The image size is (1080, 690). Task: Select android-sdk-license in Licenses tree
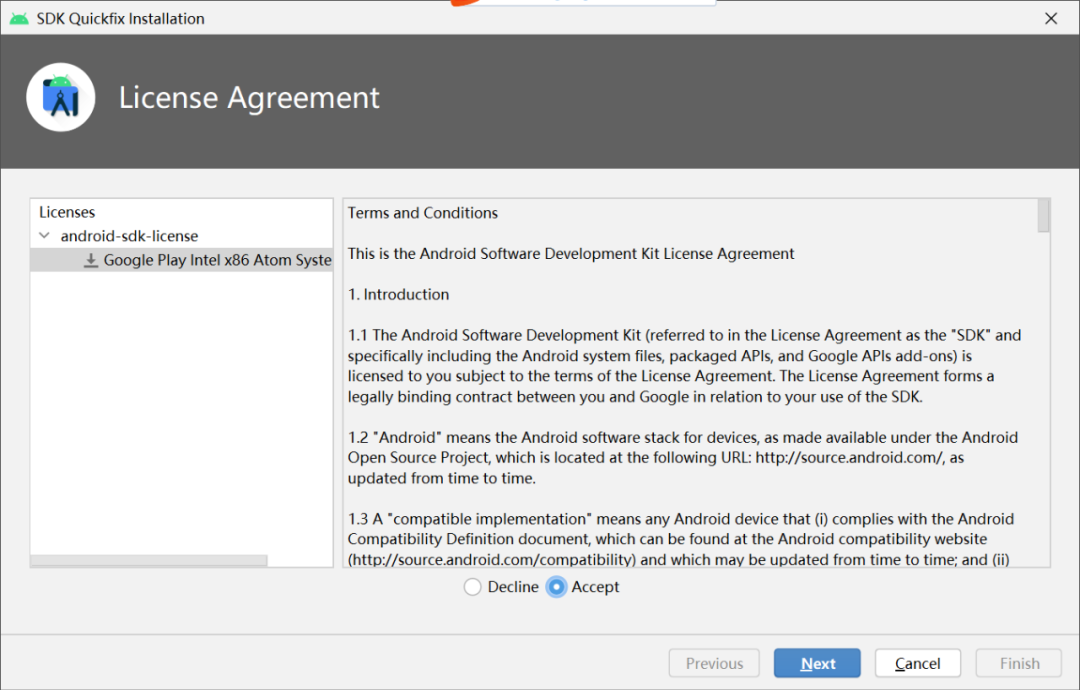pyautogui.click(x=129, y=236)
